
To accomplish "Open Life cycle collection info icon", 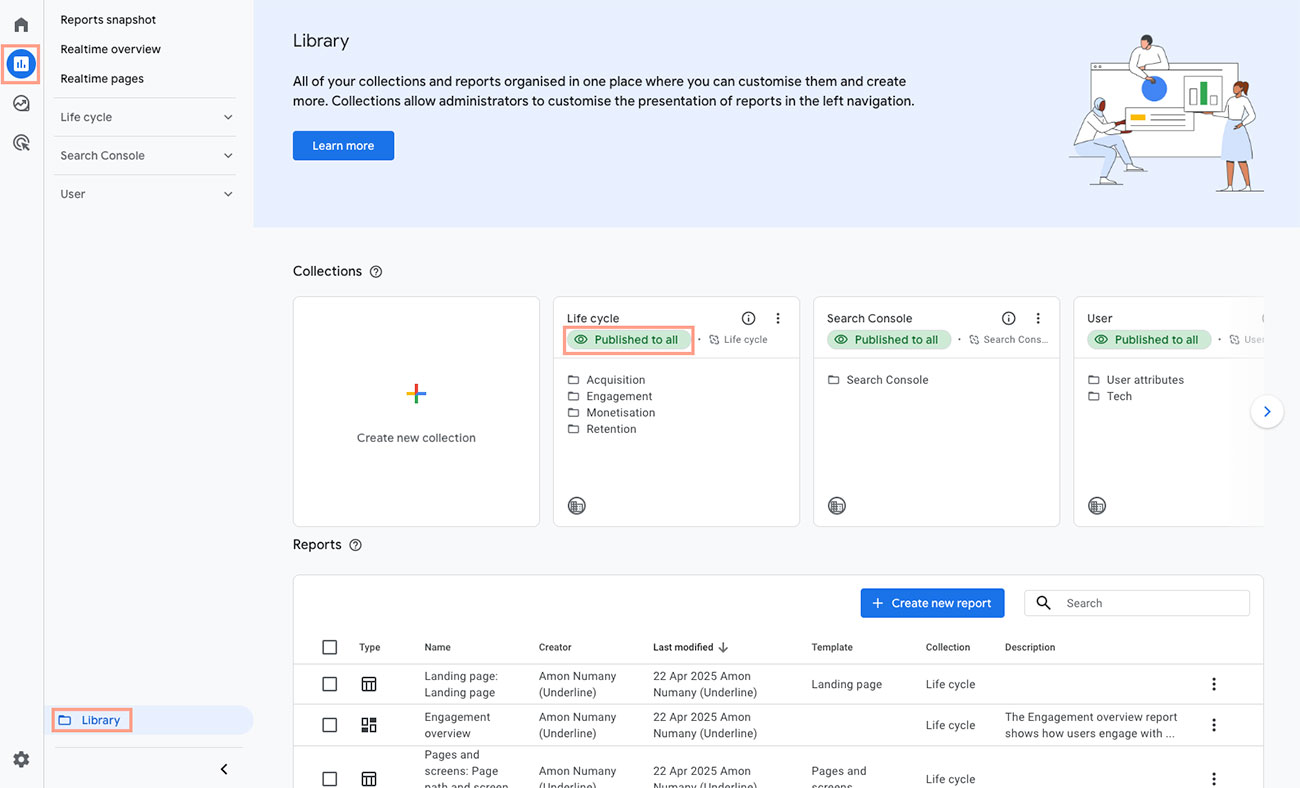I will tap(748, 318).
